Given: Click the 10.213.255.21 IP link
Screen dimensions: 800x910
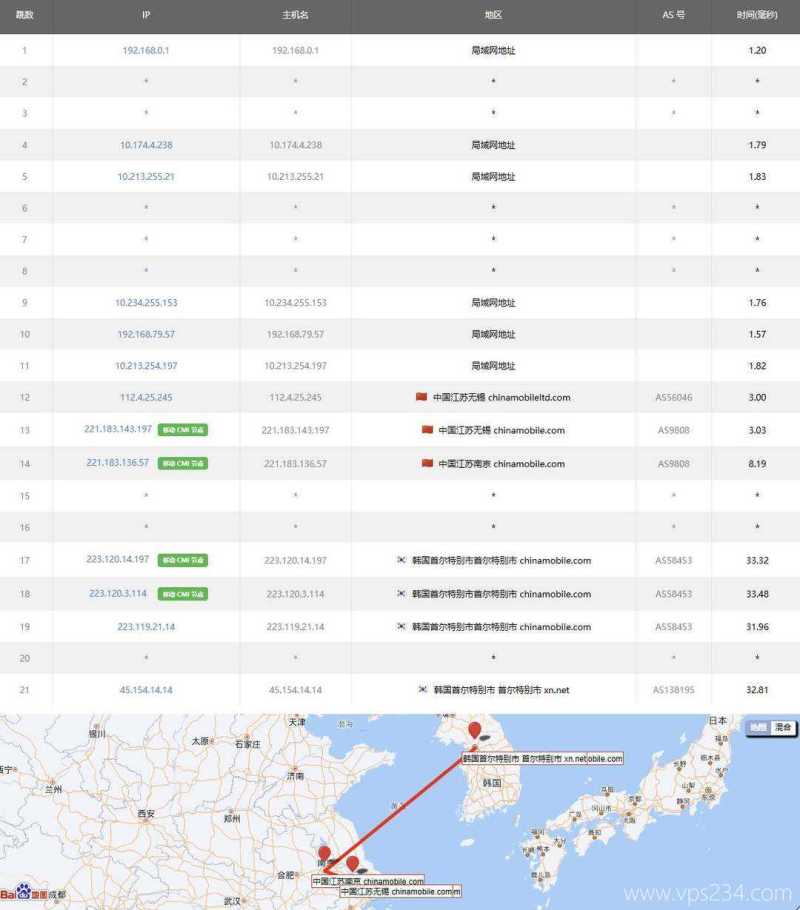Looking at the screenshot, I should (x=146, y=176).
